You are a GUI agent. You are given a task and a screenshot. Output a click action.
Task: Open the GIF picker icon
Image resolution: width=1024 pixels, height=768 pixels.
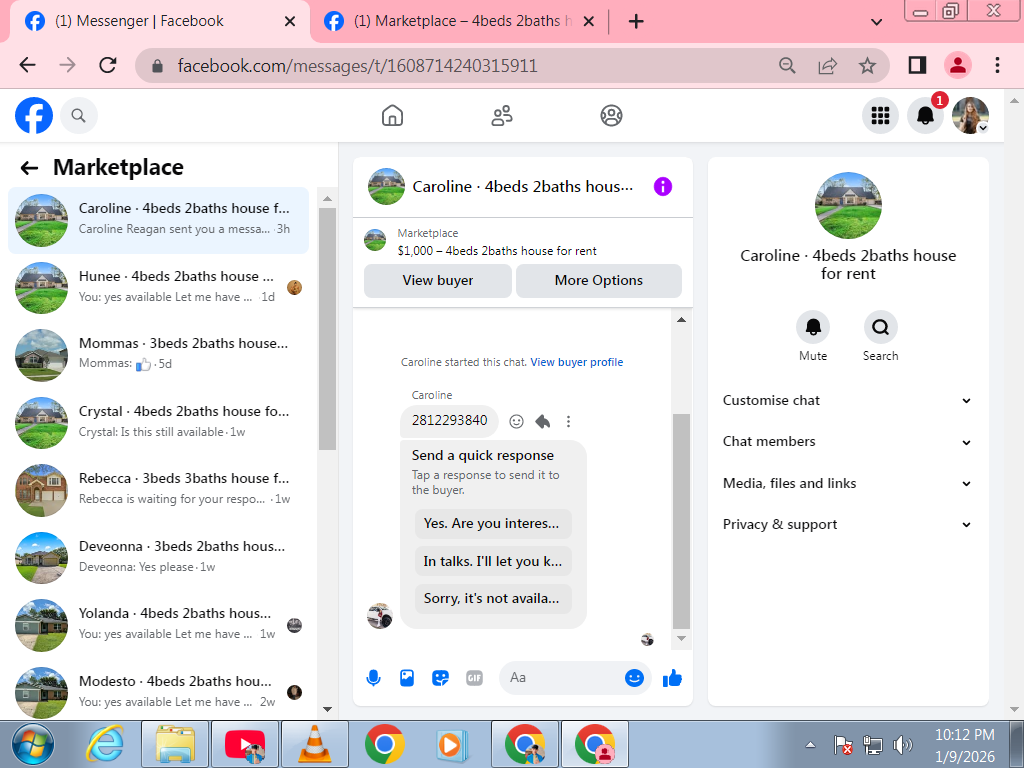pos(474,678)
